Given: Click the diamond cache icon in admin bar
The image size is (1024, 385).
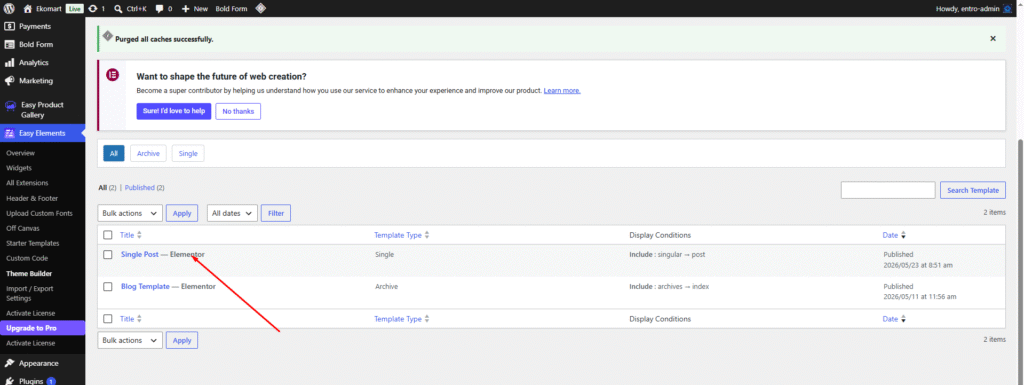Looking at the screenshot, I should 260,9.
